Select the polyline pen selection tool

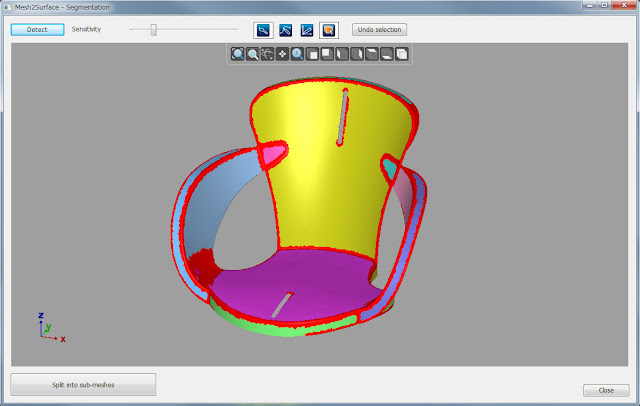pos(307,30)
